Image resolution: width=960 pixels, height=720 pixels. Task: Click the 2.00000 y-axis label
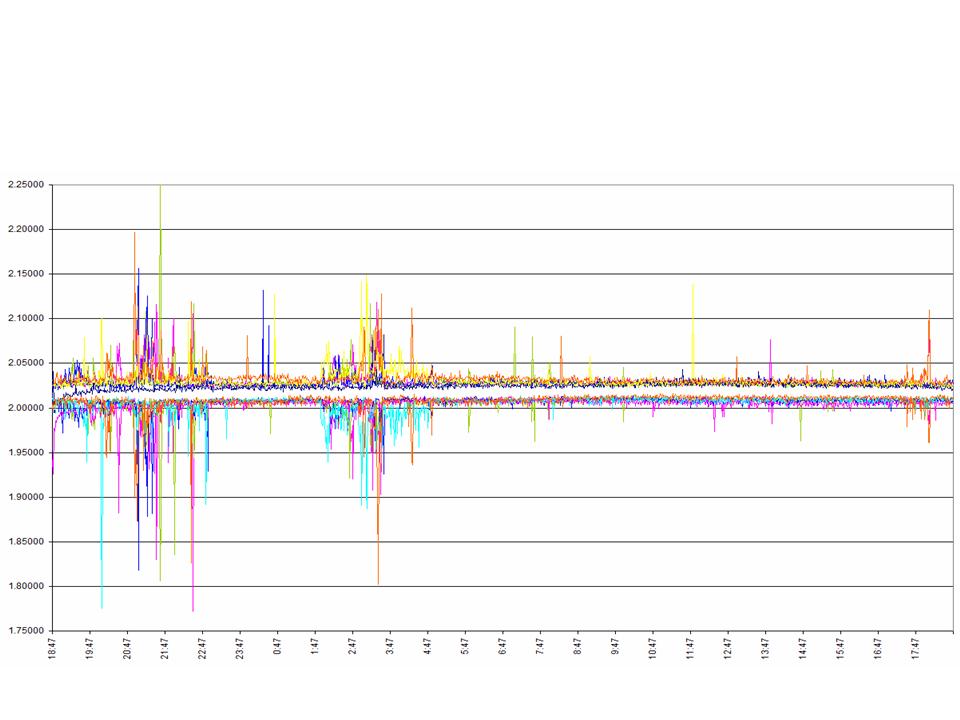(x=26, y=408)
